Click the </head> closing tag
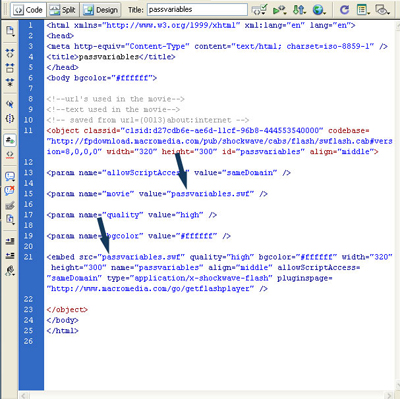This screenshot has height=399, width=400. (63, 67)
